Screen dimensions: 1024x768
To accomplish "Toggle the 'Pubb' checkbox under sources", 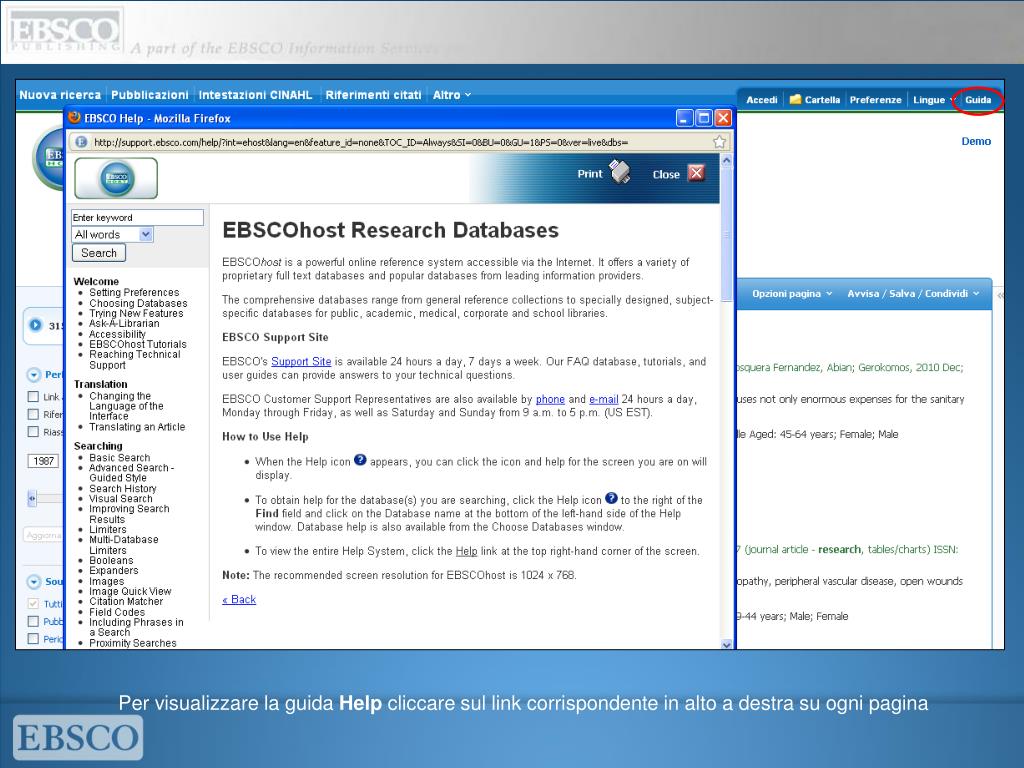I will (33, 621).
